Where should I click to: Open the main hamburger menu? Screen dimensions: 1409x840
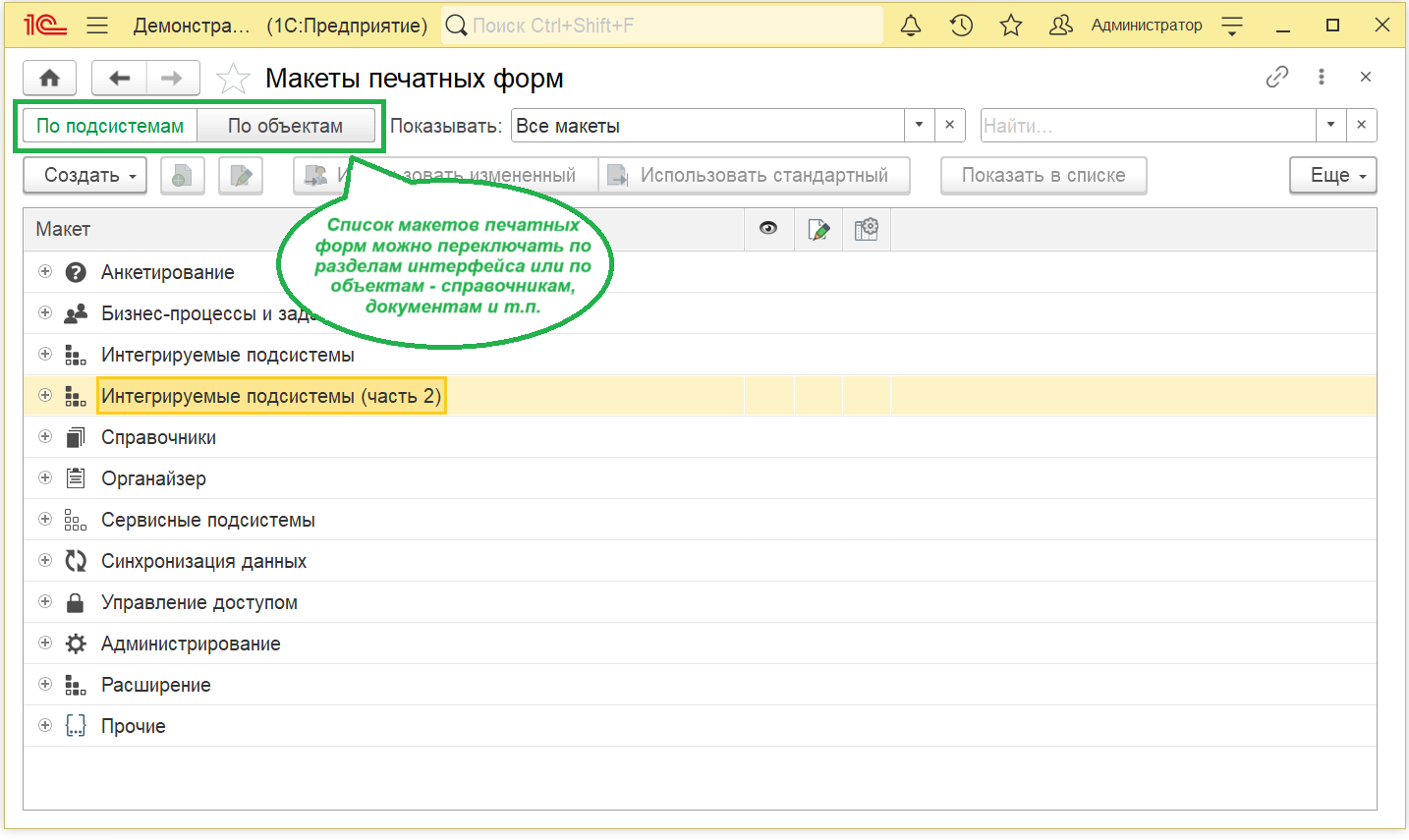(97, 26)
